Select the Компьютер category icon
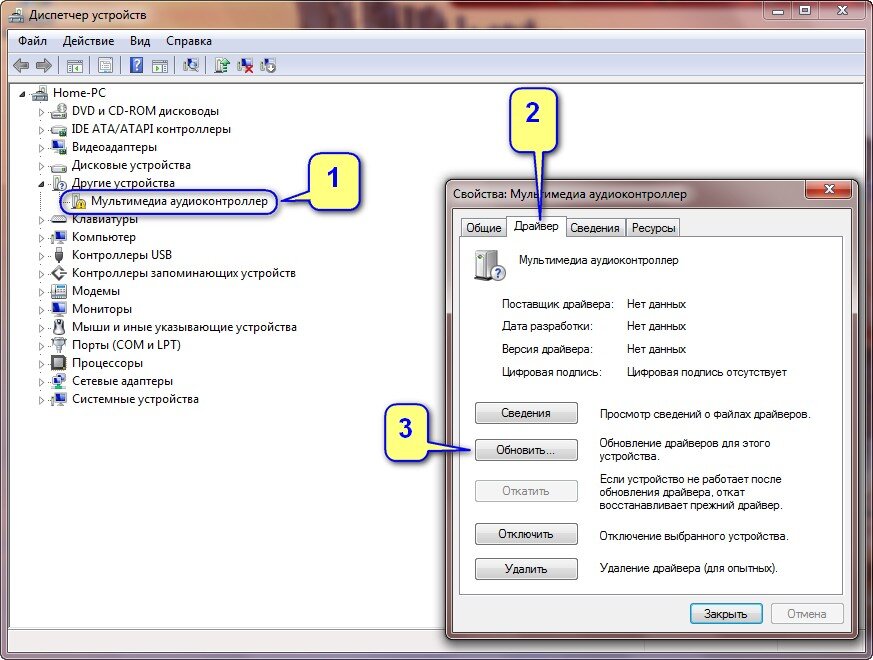Image resolution: width=873 pixels, height=660 pixels. [x=58, y=237]
